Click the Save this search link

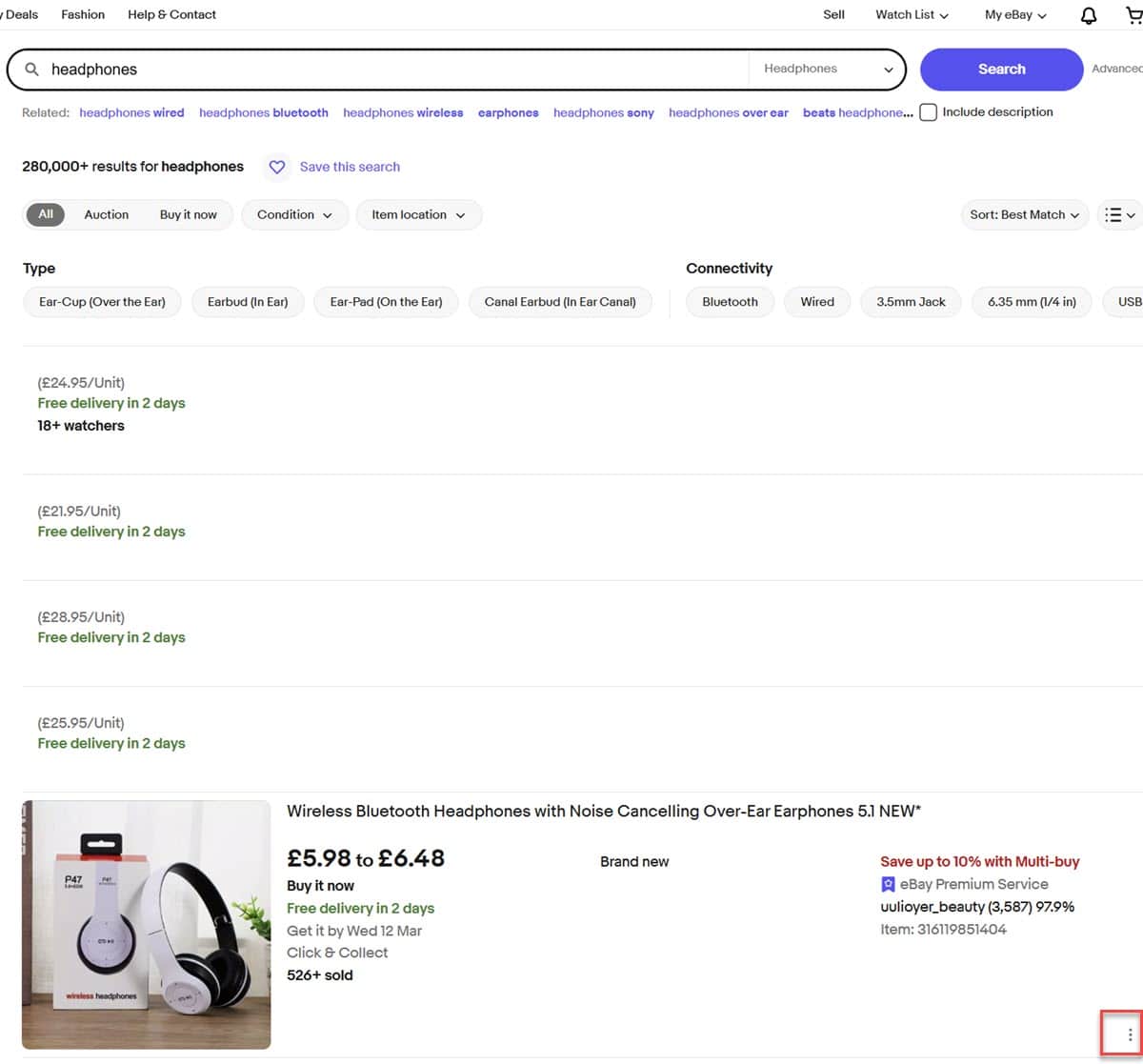[350, 167]
